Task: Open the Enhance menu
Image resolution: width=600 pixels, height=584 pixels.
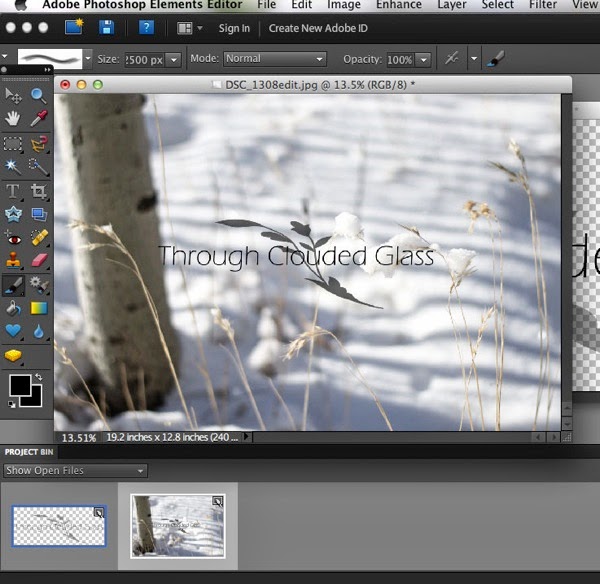Action: (398, 5)
